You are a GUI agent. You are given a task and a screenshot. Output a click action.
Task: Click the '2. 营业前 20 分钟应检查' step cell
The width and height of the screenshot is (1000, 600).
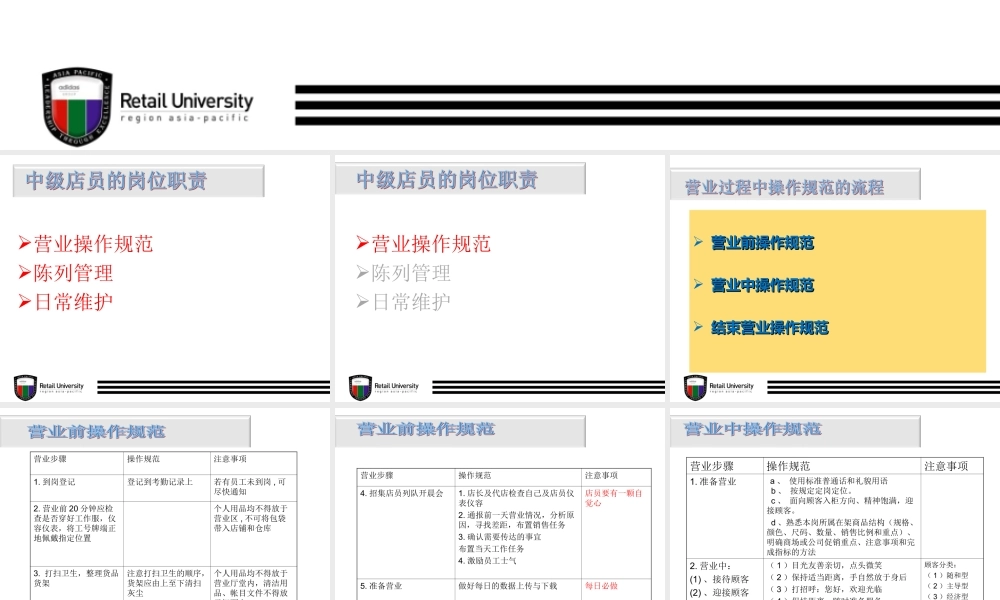tap(77, 533)
